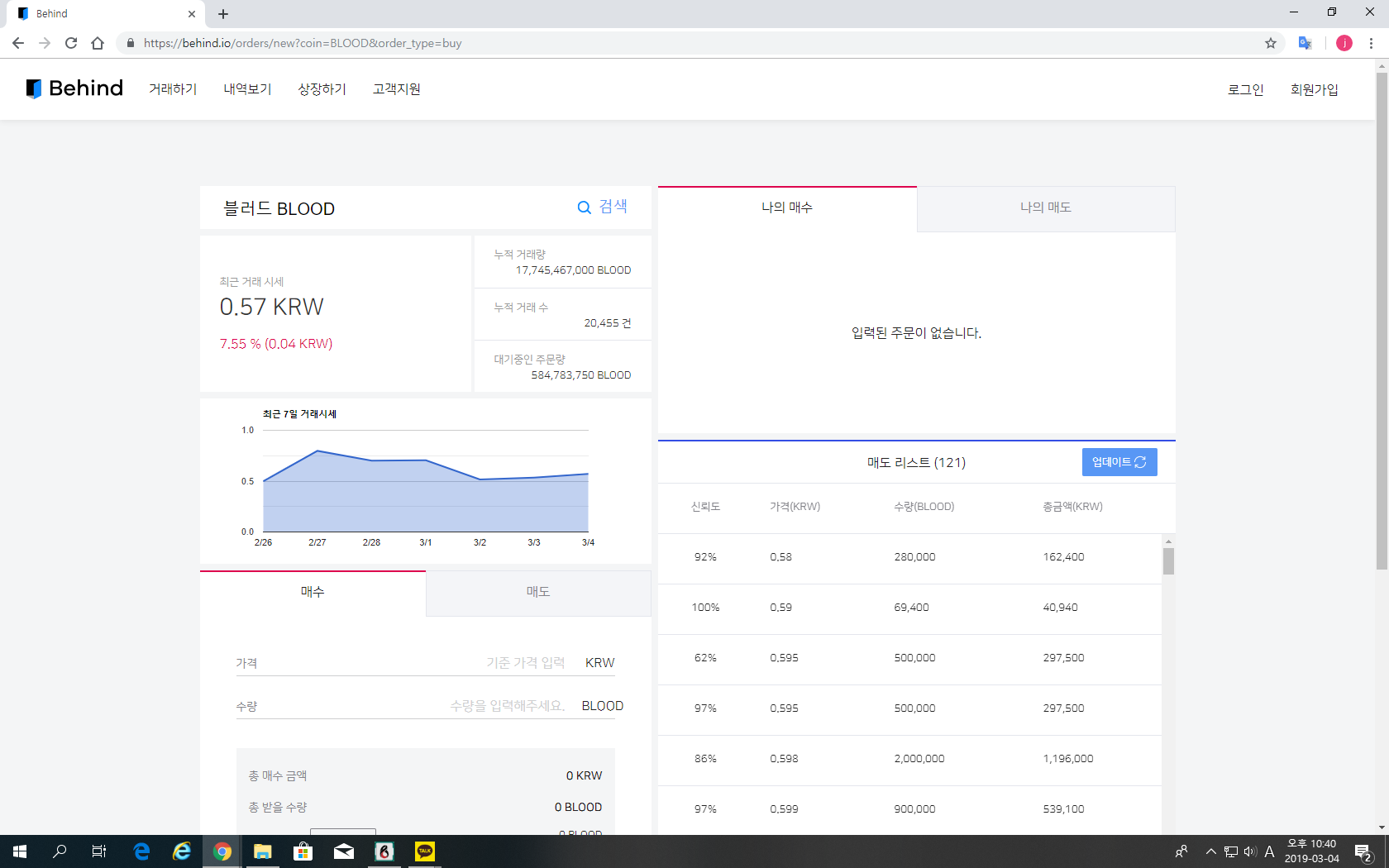Bookmark this page with the star icon

[1271, 43]
